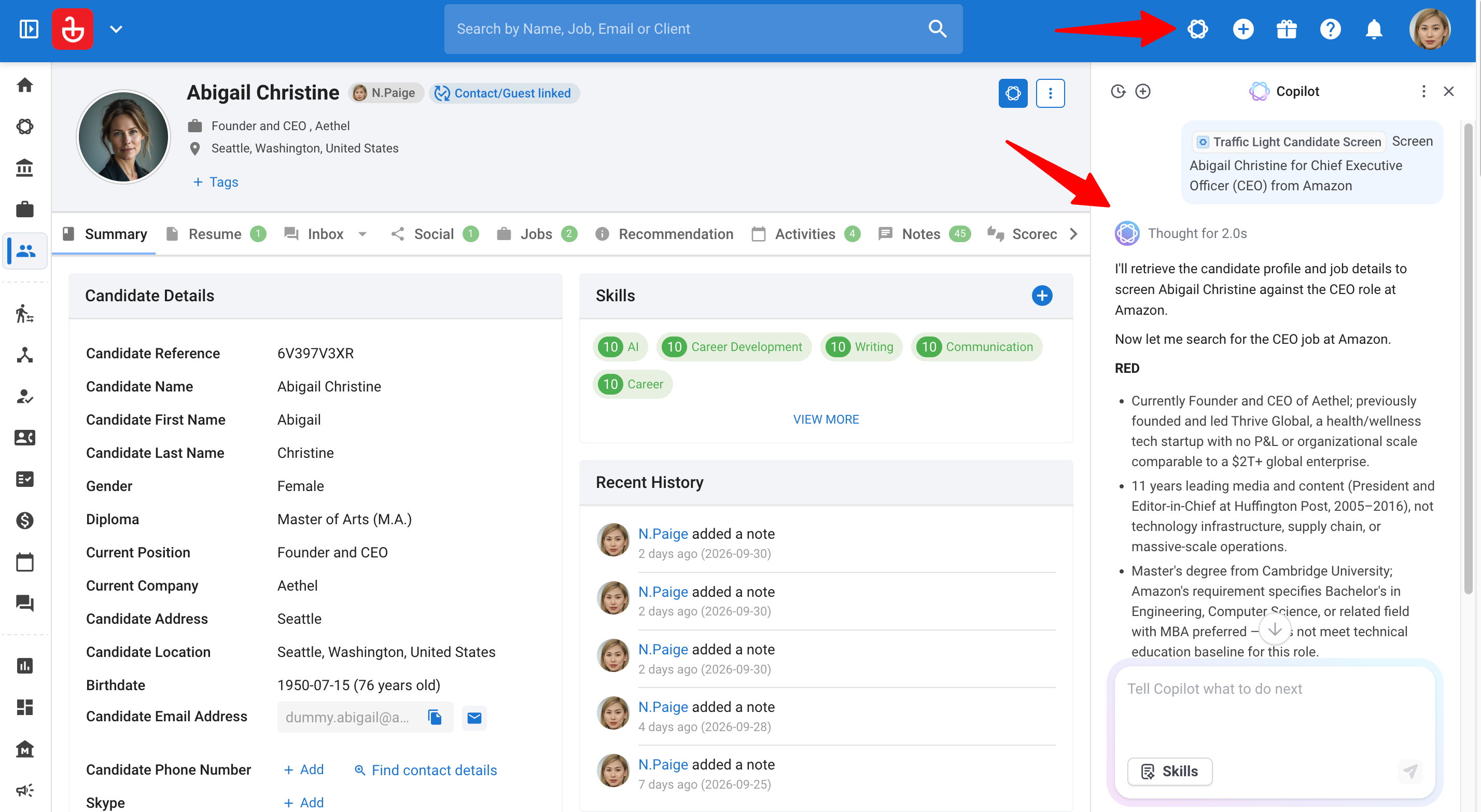Image resolution: width=1481 pixels, height=812 pixels.
Task: Open Copilot chat history clock icon
Action: 1118,91
